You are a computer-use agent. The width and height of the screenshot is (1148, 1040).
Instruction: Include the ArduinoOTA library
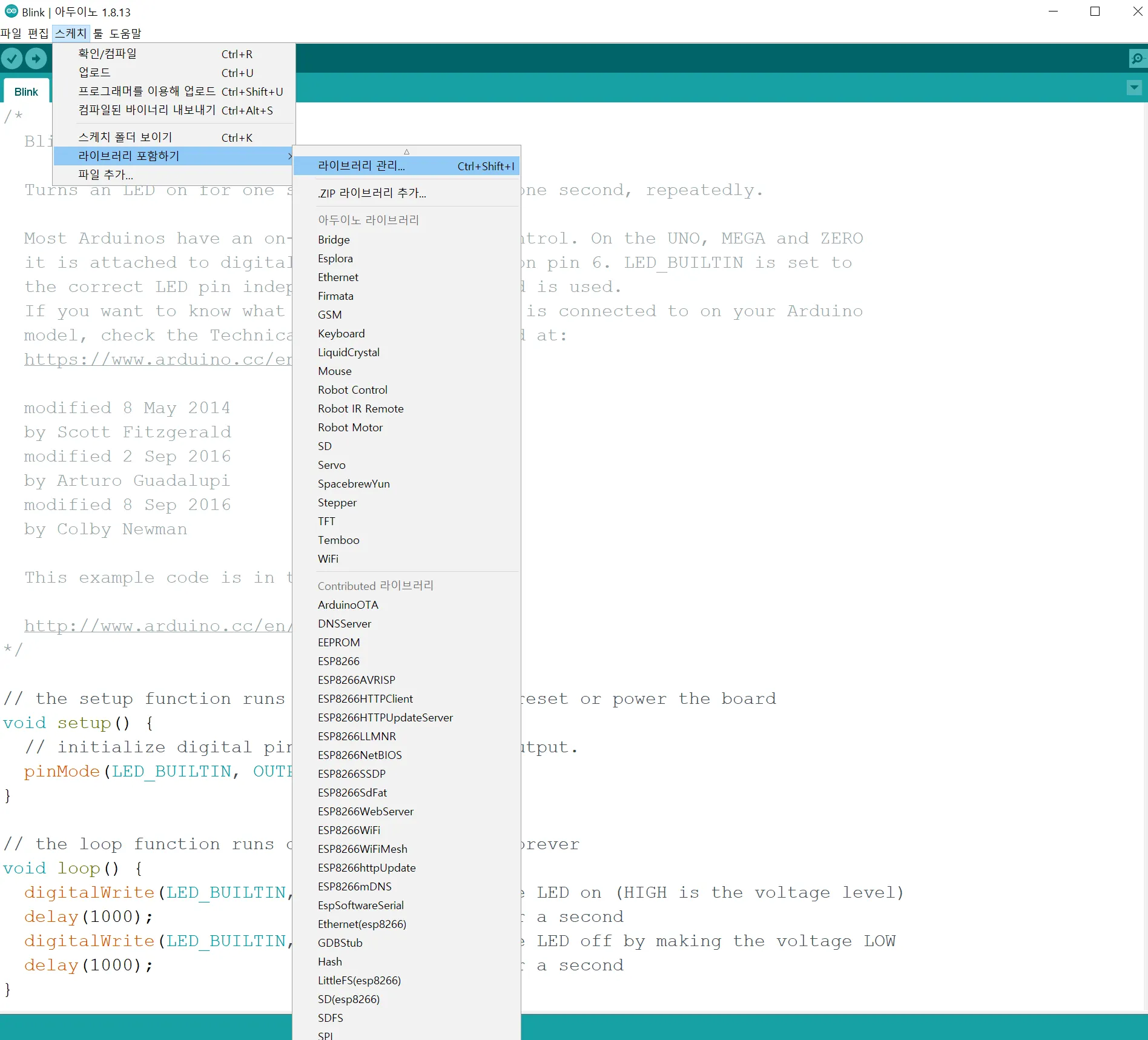tap(348, 605)
